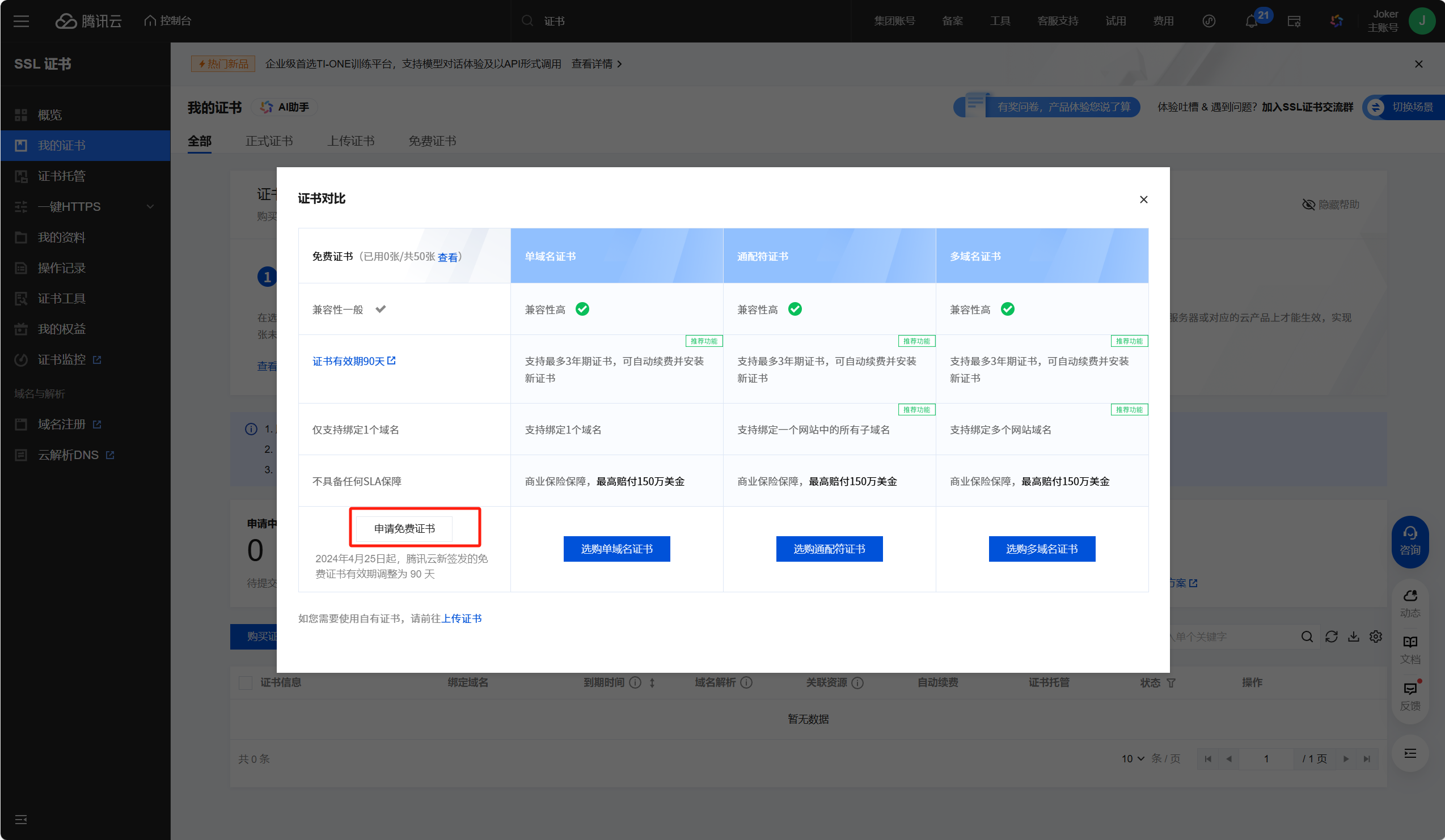Click the 切换场景 switch button
The width and height of the screenshot is (1445, 840).
1404,107
